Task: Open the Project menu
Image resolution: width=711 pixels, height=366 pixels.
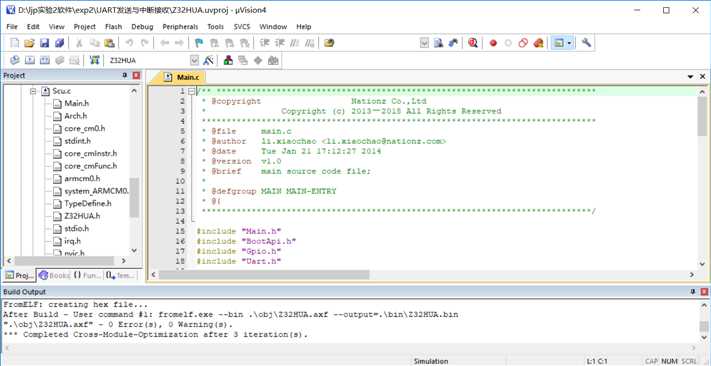Action: click(x=85, y=27)
